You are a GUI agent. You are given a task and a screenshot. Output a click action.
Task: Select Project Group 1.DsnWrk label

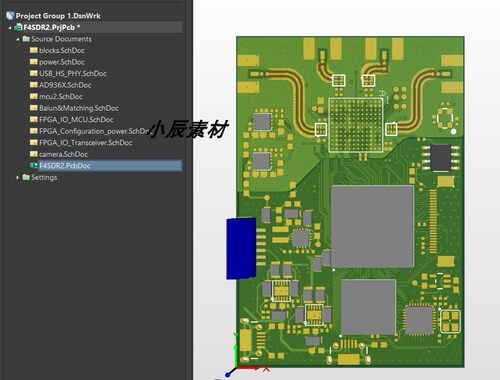(58, 16)
